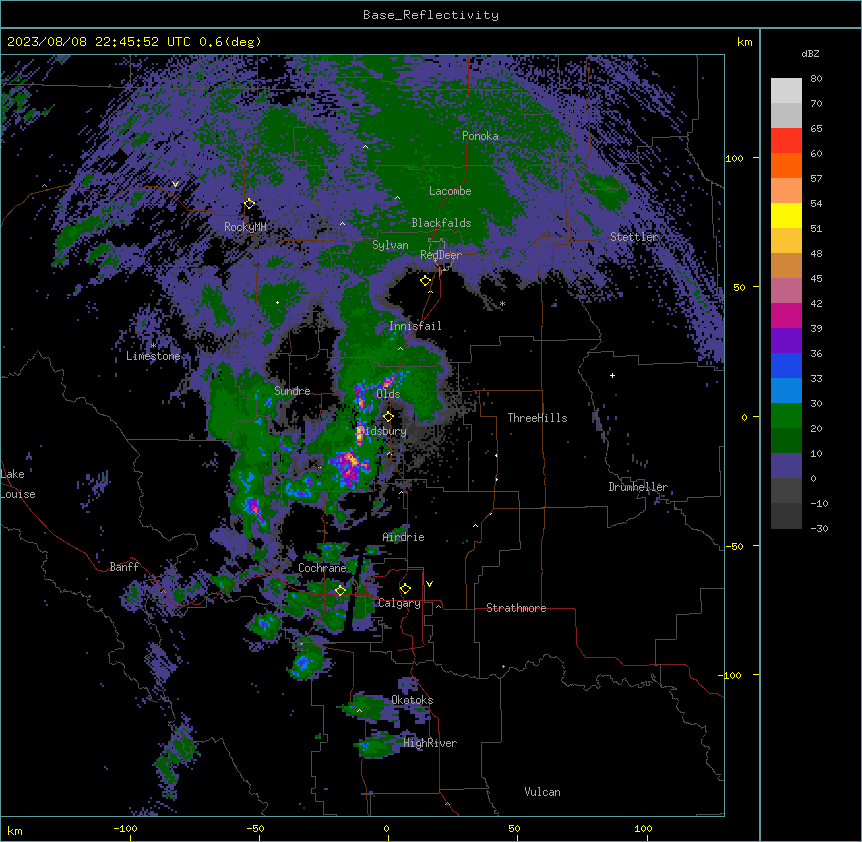Click the white 70-80 dBZ legend swatch
862x842 pixels.
(786, 90)
